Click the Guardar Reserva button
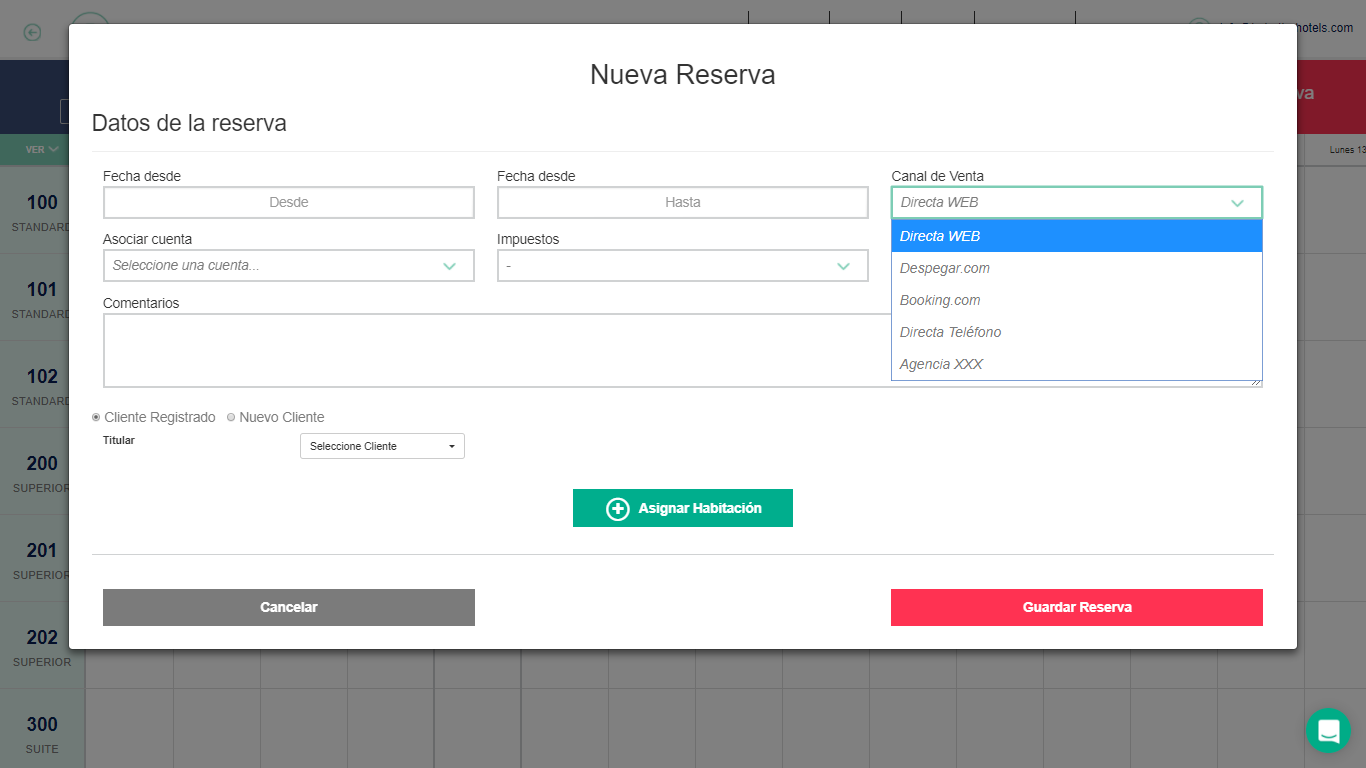Image resolution: width=1366 pixels, height=768 pixels. (1077, 607)
